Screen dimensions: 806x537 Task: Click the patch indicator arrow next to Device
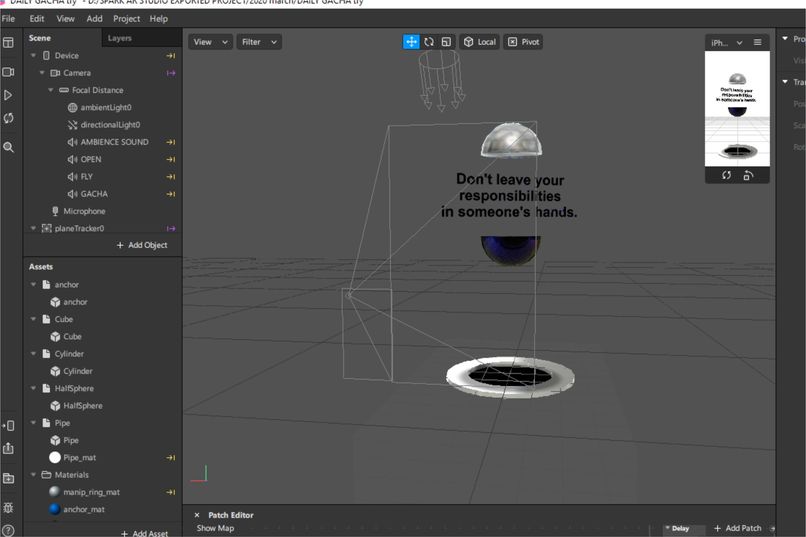tap(171, 55)
